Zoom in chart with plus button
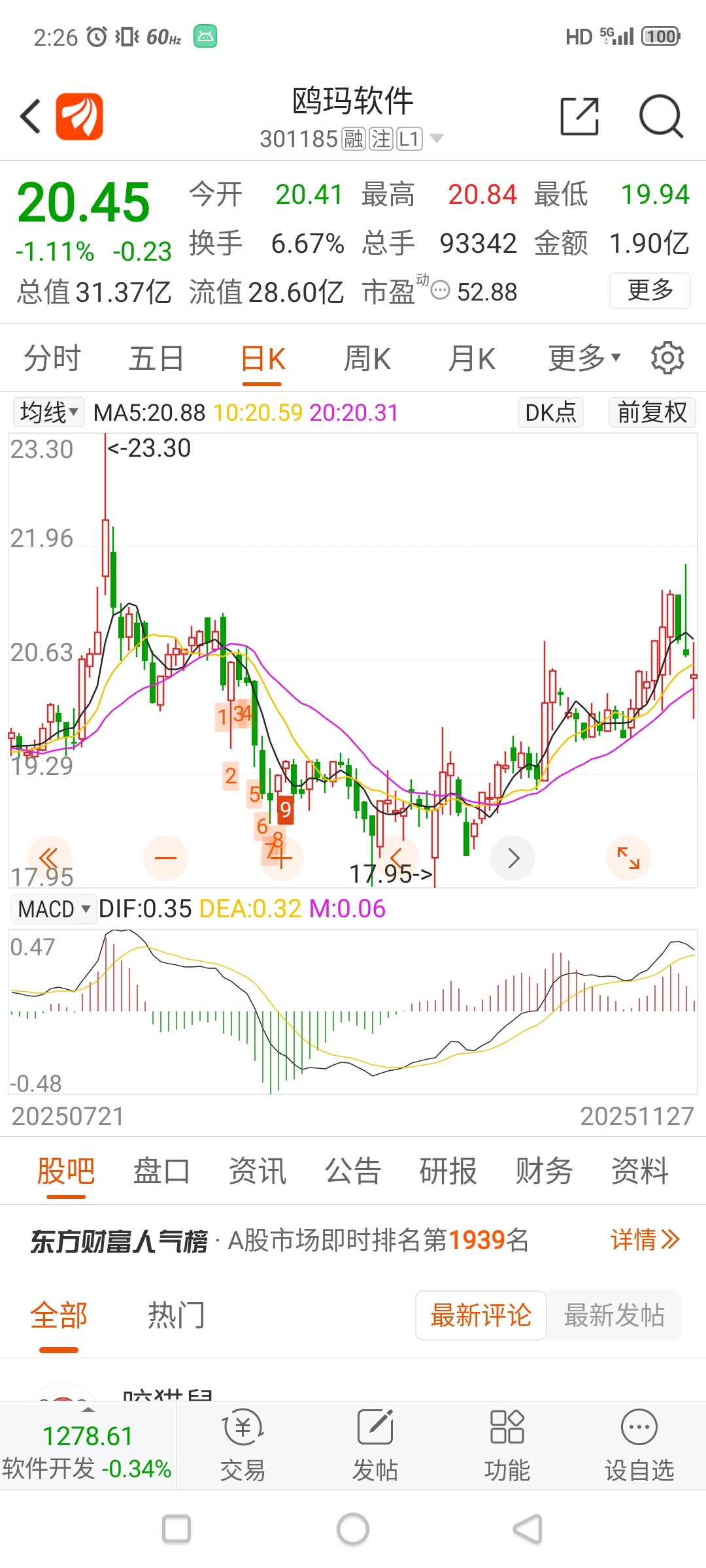 click(x=281, y=858)
